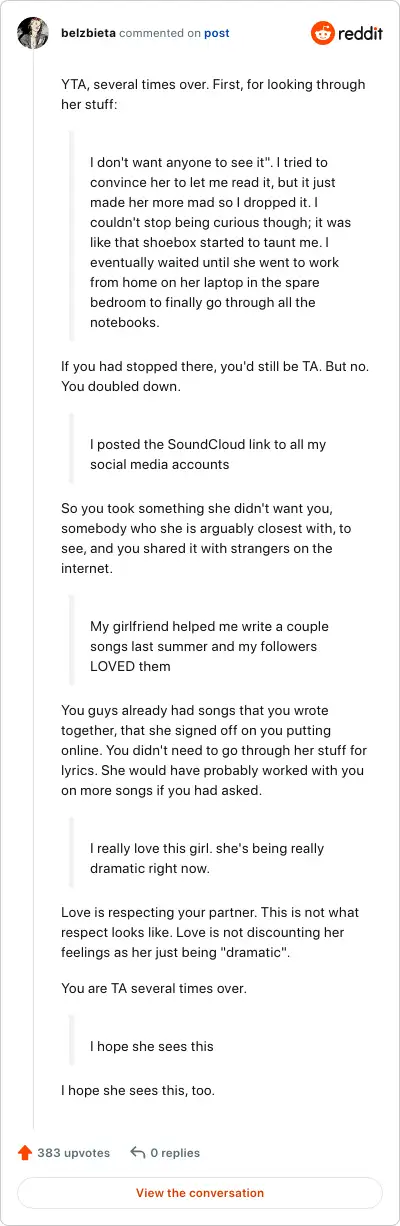The height and width of the screenshot is (1226, 400).
Task: Open "View the conversation" button
Action: coord(200,1193)
